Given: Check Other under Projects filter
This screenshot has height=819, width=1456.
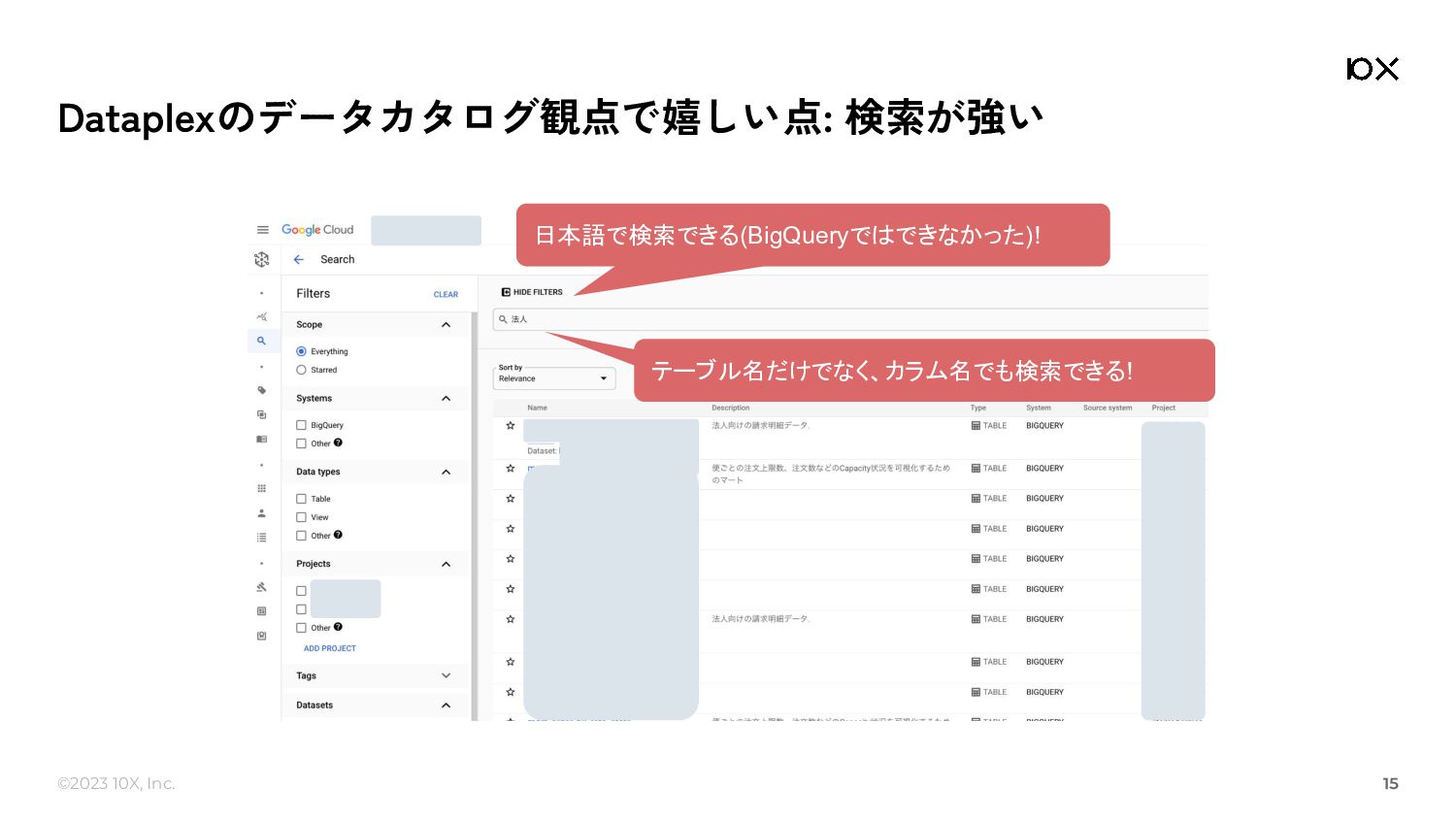Looking at the screenshot, I should coord(301,628).
